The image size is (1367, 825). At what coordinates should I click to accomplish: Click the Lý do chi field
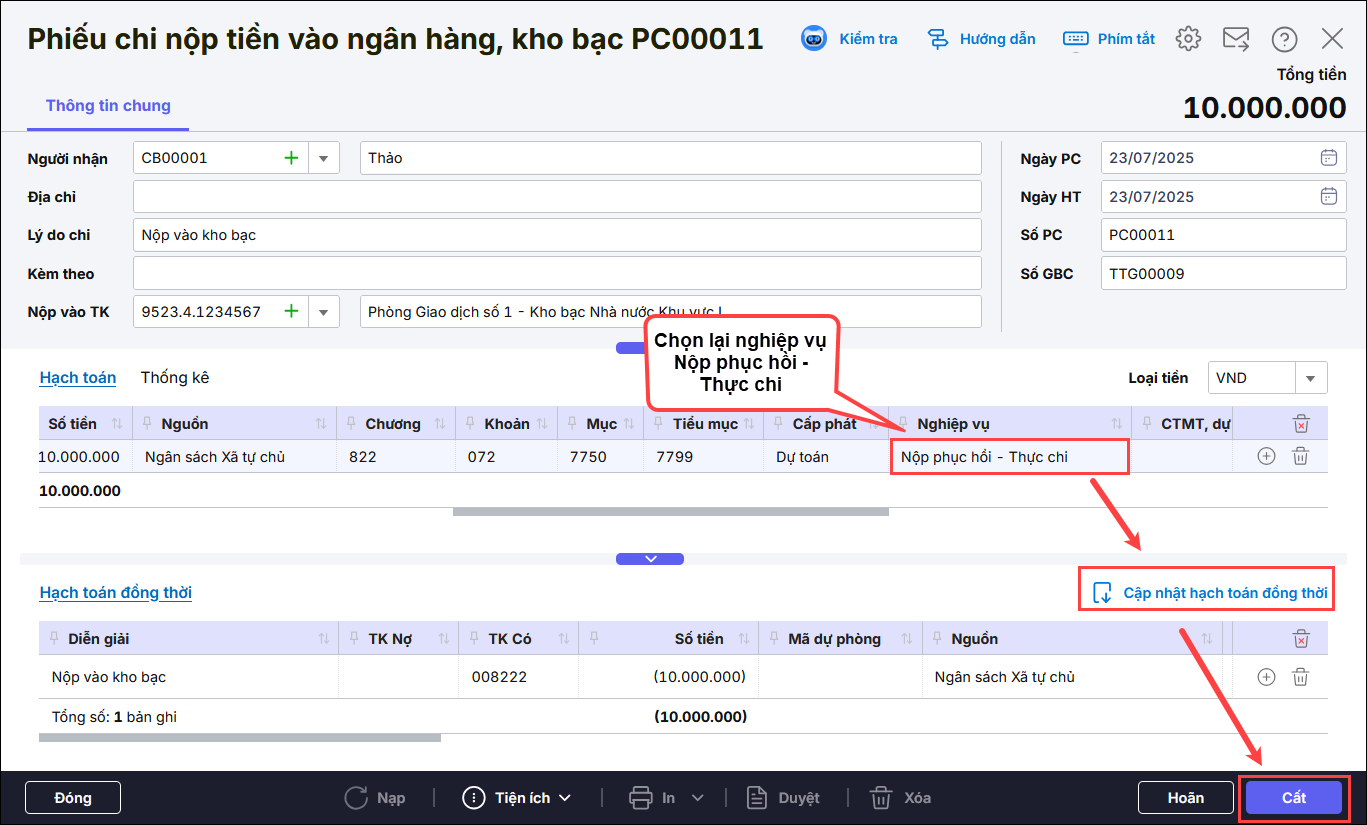point(557,235)
